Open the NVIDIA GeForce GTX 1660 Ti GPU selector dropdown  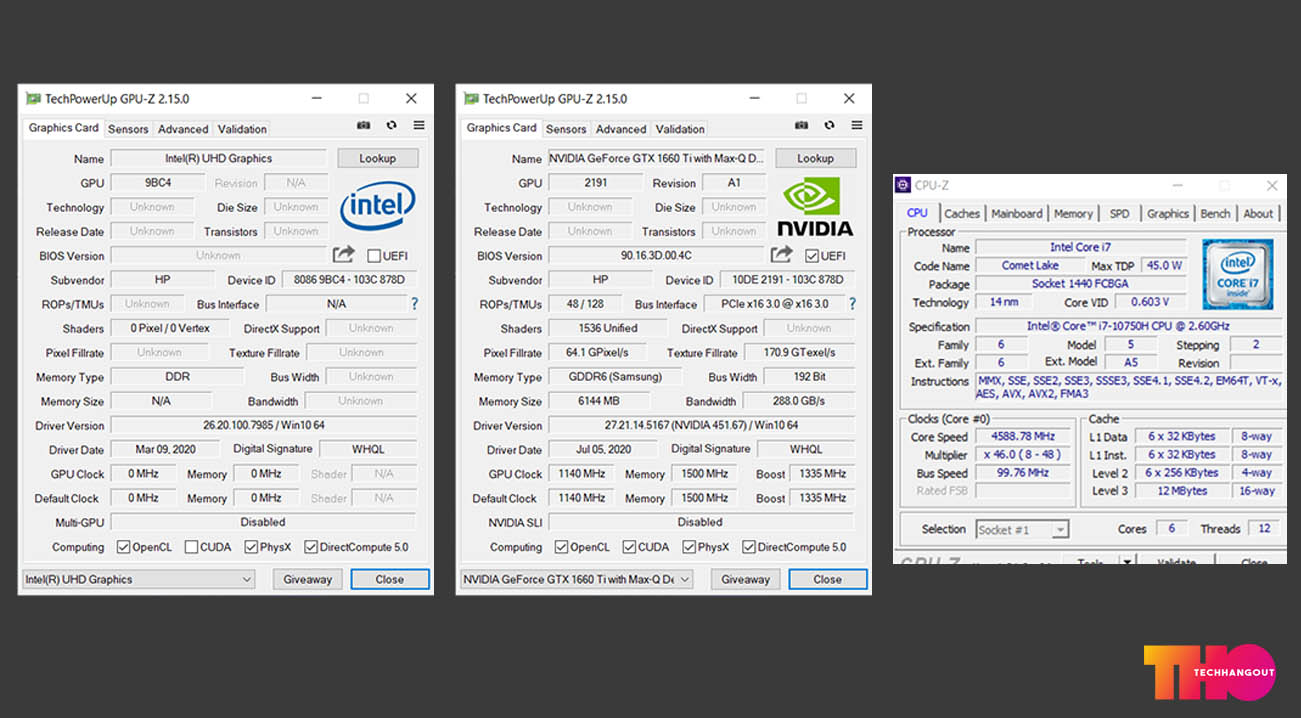pos(577,579)
